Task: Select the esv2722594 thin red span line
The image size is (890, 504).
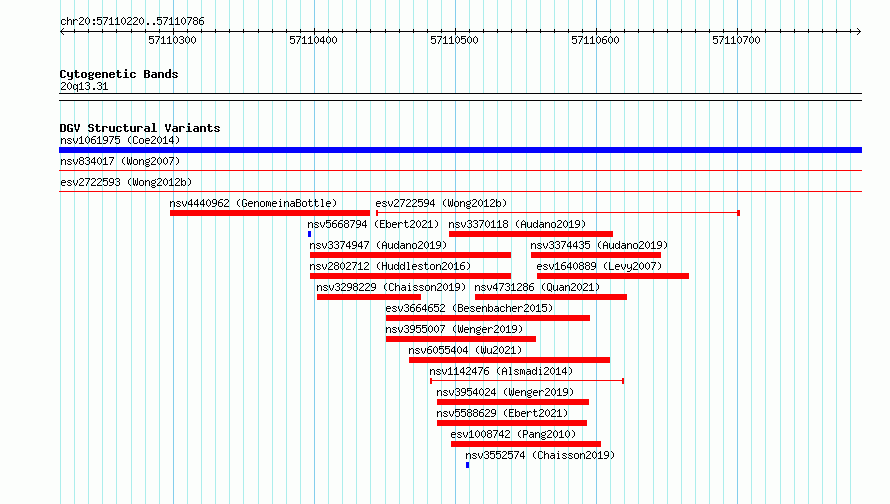Action: tap(558, 213)
